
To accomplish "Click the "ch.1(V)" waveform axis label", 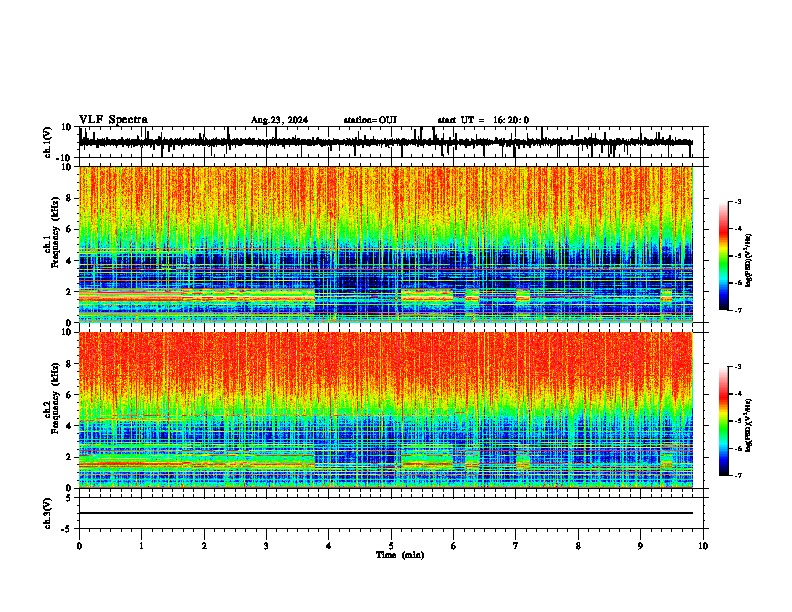I will pos(48,142).
